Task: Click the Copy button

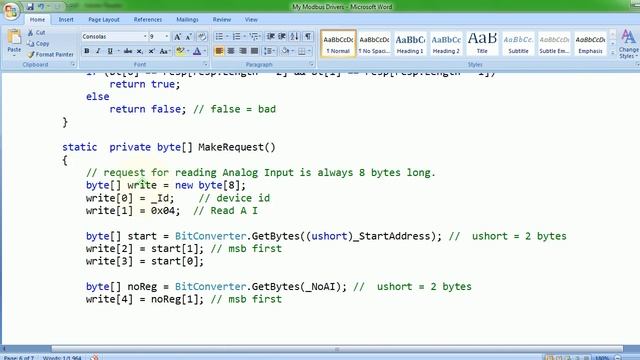Action: (38, 43)
